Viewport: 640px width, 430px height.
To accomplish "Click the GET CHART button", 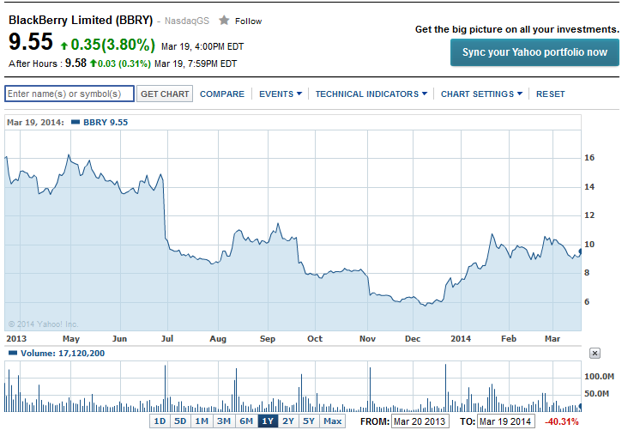I will pyautogui.click(x=164, y=94).
